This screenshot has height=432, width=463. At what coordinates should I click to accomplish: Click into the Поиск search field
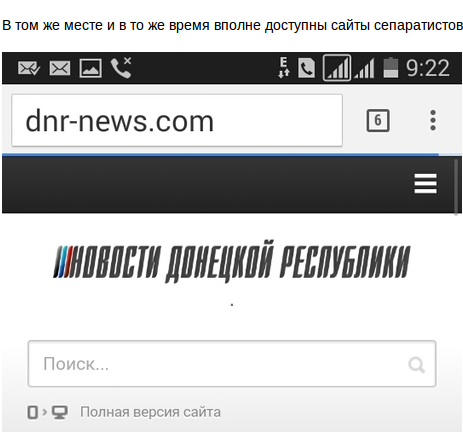click(232, 364)
